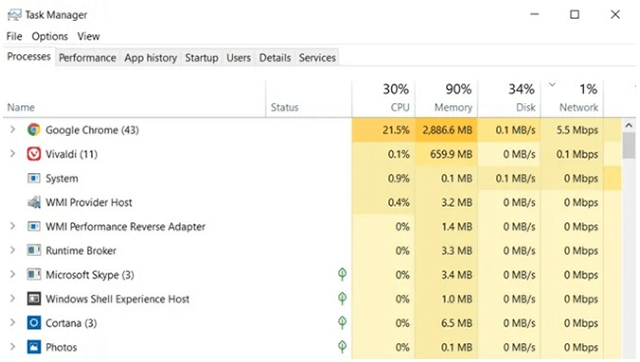640x362 pixels.
Task: Click the Google Chrome process icon
Action: tap(34, 130)
